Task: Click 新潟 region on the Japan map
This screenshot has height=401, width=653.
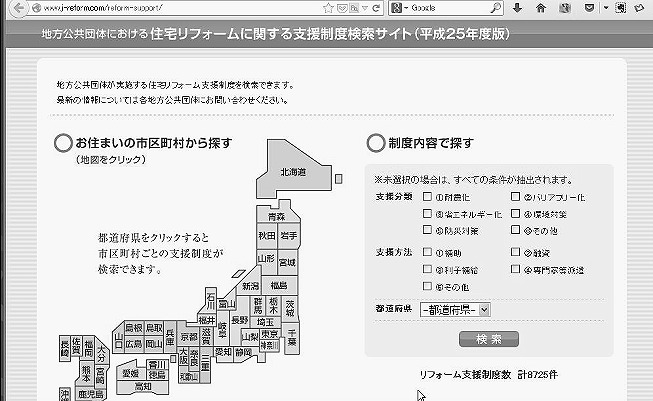Action: coord(249,286)
